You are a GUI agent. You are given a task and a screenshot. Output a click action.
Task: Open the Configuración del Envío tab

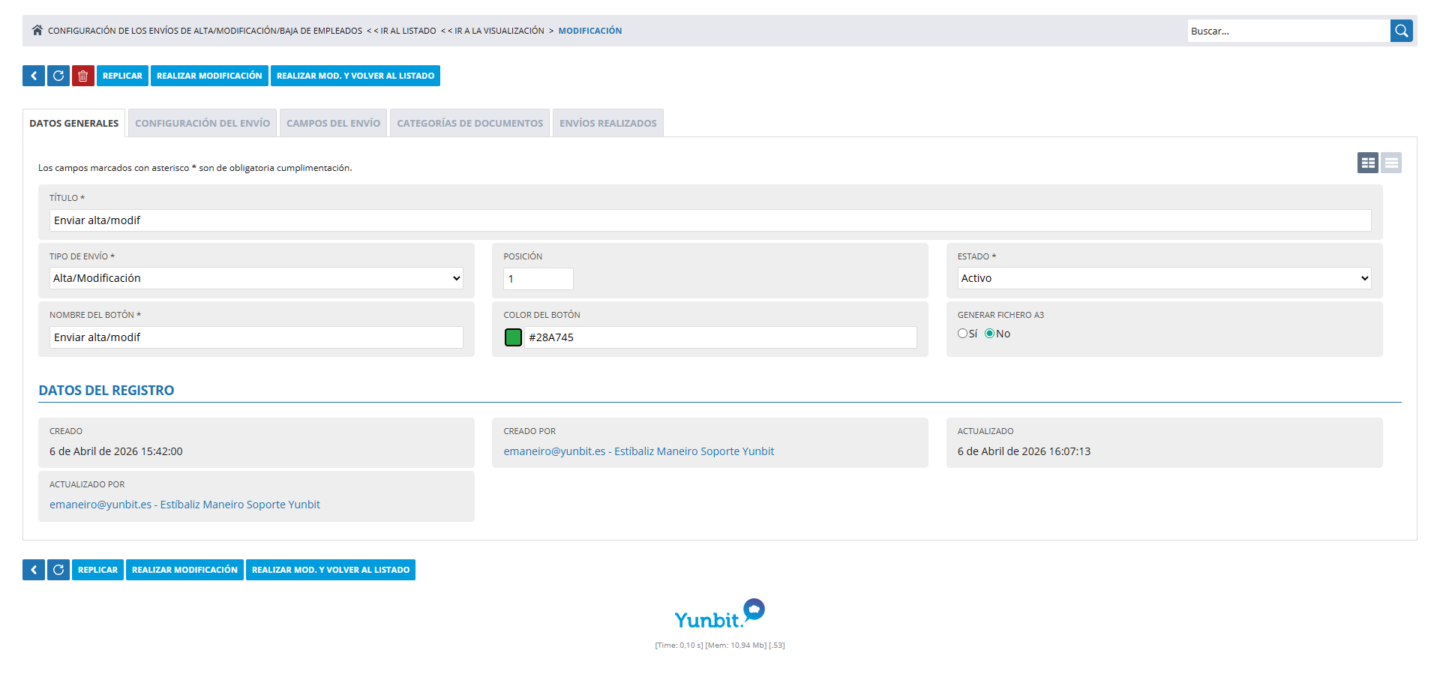[x=202, y=123]
